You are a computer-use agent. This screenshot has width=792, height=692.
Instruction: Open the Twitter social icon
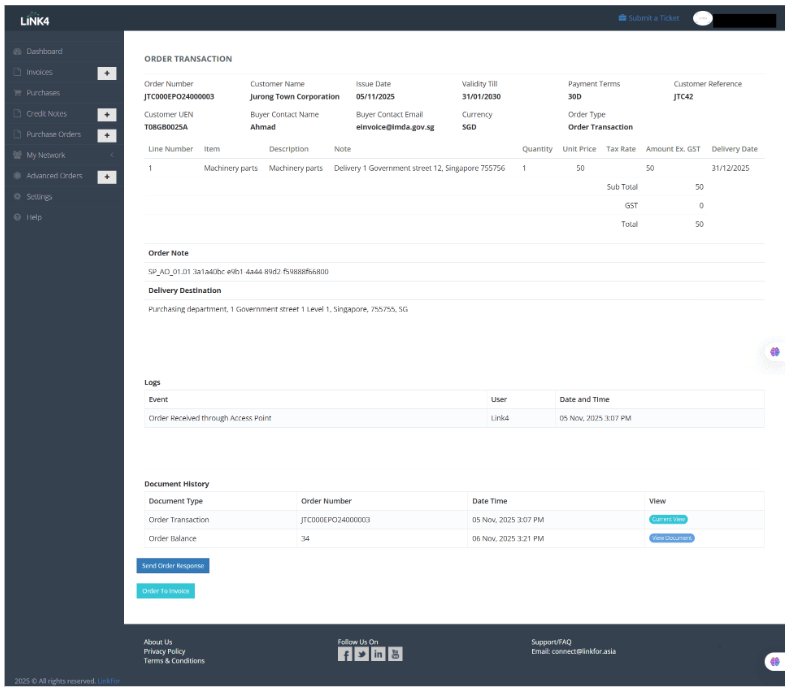coord(362,654)
